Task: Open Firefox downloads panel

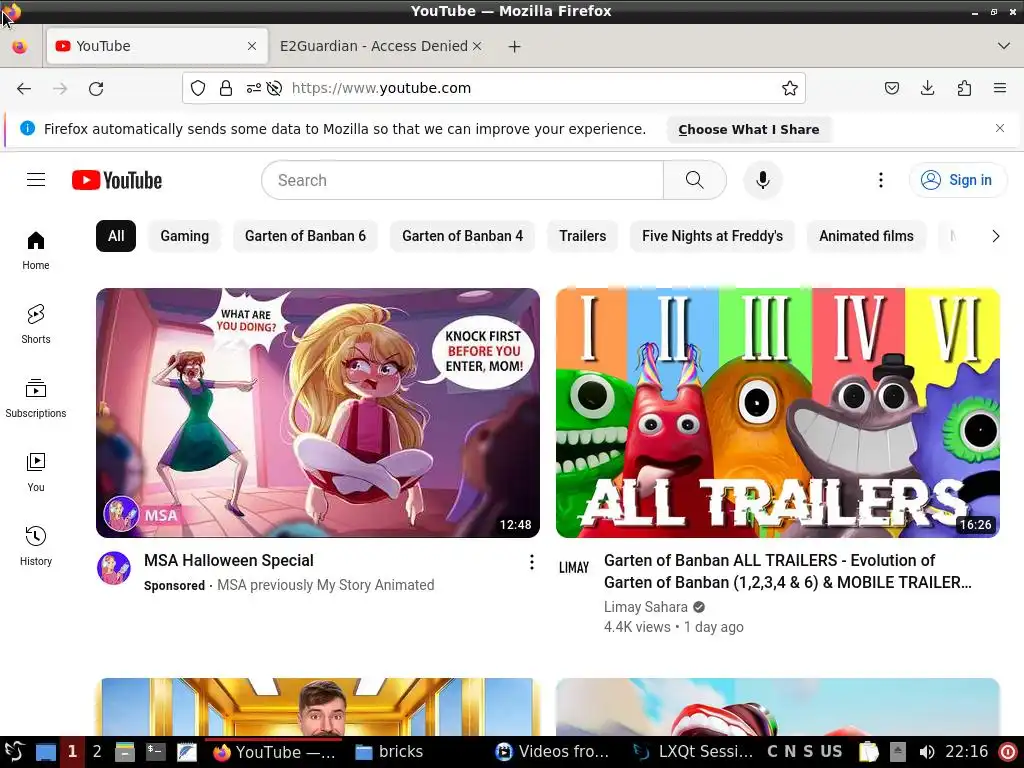Action: coord(927,88)
